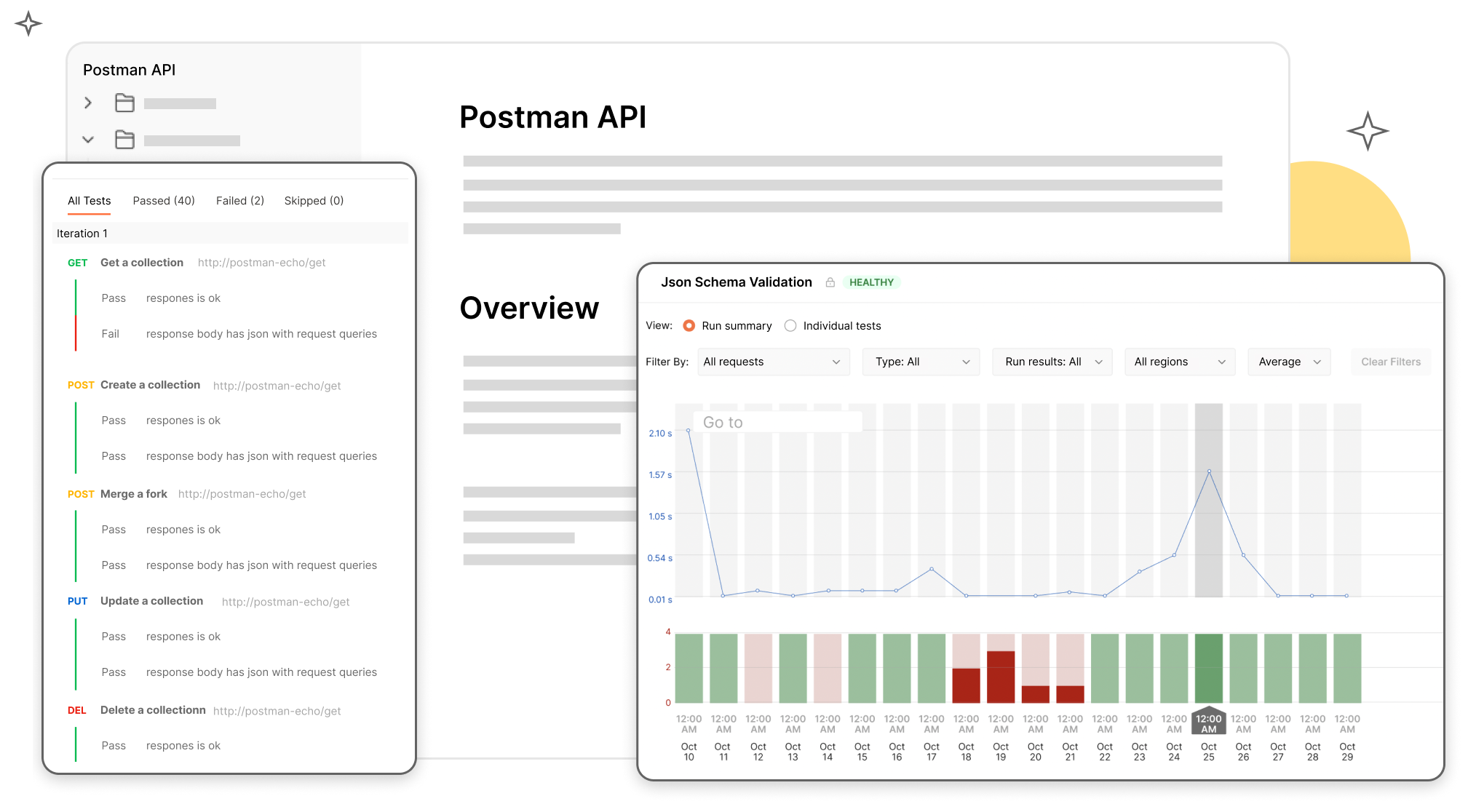Click the HEALTHY status badge
1476x812 pixels.
pyautogui.click(x=872, y=282)
